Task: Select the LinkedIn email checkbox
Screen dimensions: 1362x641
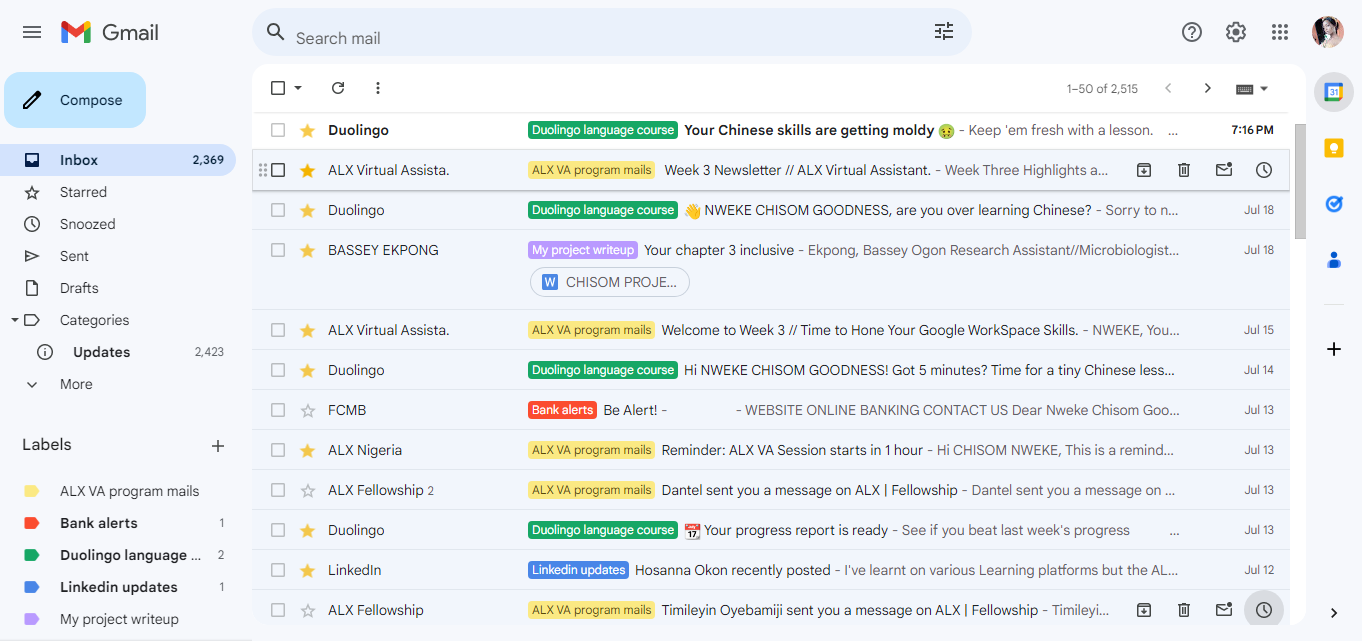Action: coord(278,570)
